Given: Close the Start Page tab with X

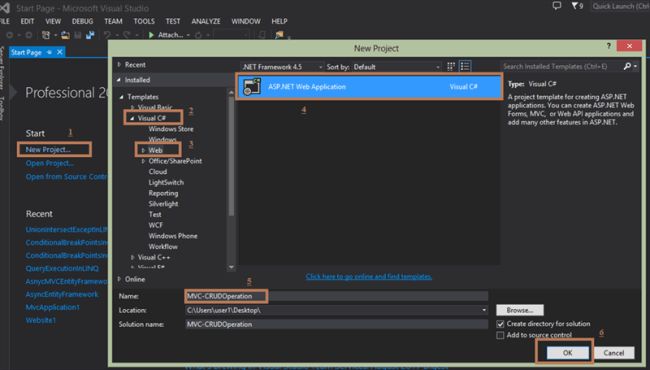Looking at the screenshot, I should tap(60, 52).
